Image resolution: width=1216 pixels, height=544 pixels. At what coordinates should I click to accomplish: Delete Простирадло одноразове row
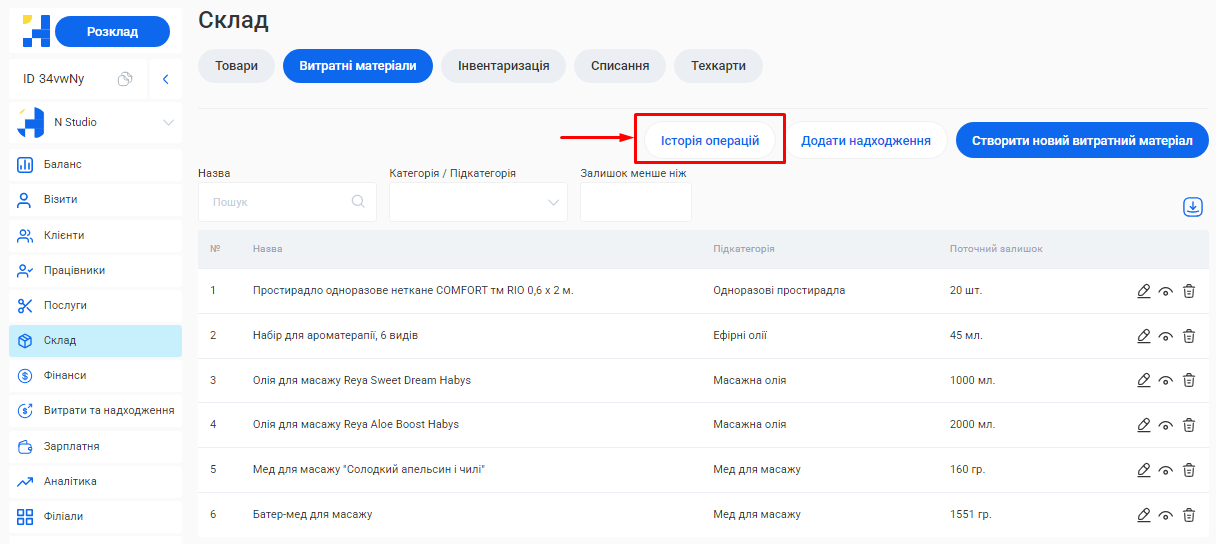pyautogui.click(x=1189, y=291)
